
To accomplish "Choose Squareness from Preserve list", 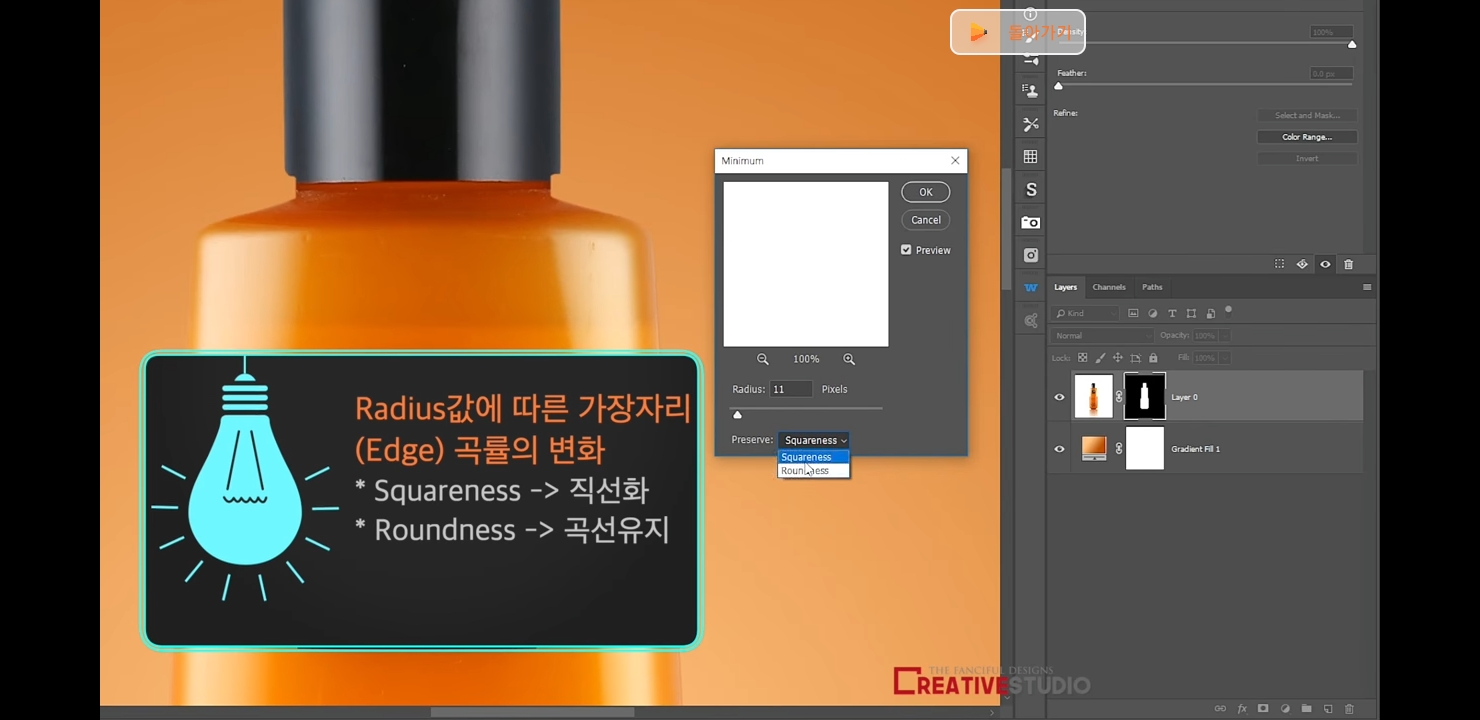I will [x=813, y=457].
